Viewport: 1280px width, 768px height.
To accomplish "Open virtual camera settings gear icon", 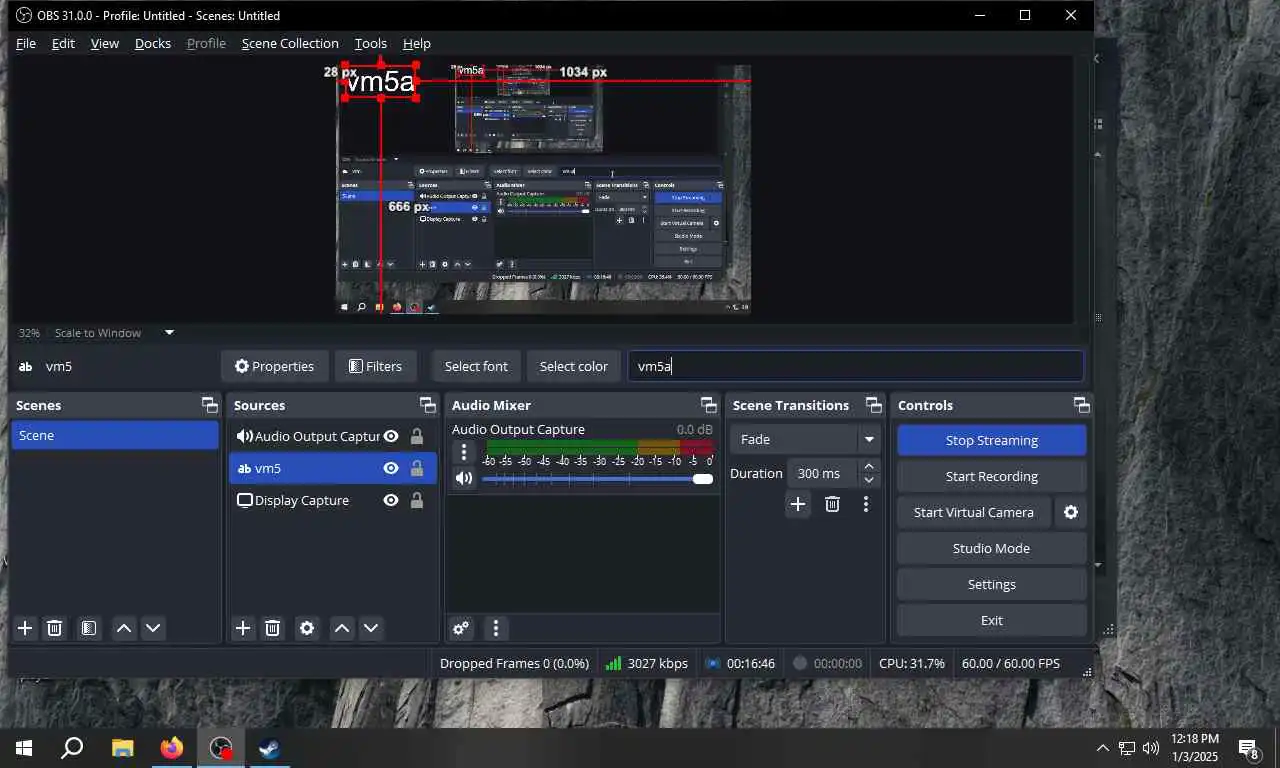I will pyautogui.click(x=1071, y=512).
